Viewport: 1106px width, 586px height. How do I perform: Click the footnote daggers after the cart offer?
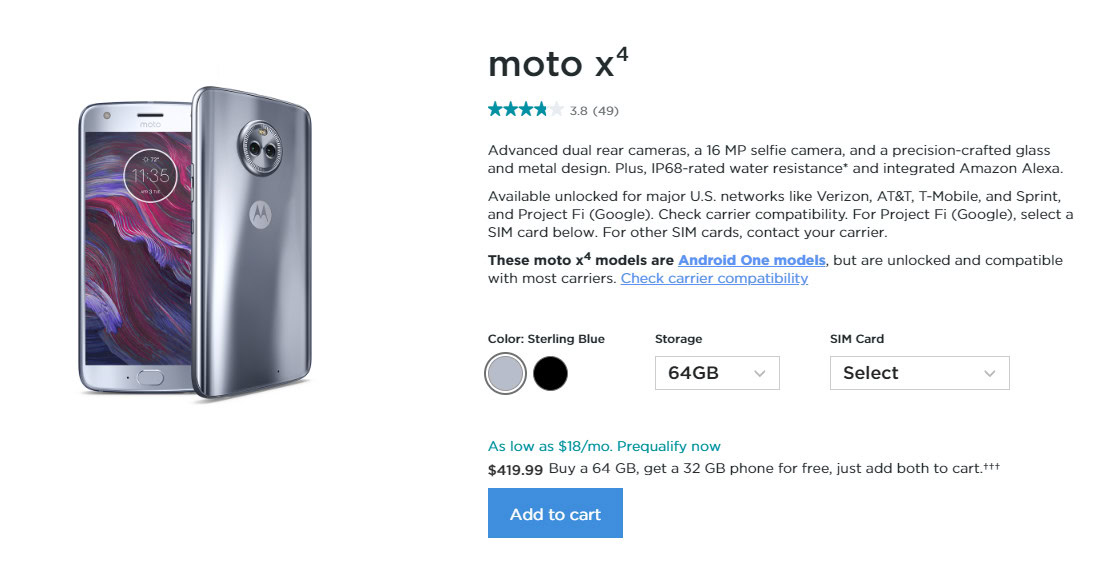tap(991, 467)
